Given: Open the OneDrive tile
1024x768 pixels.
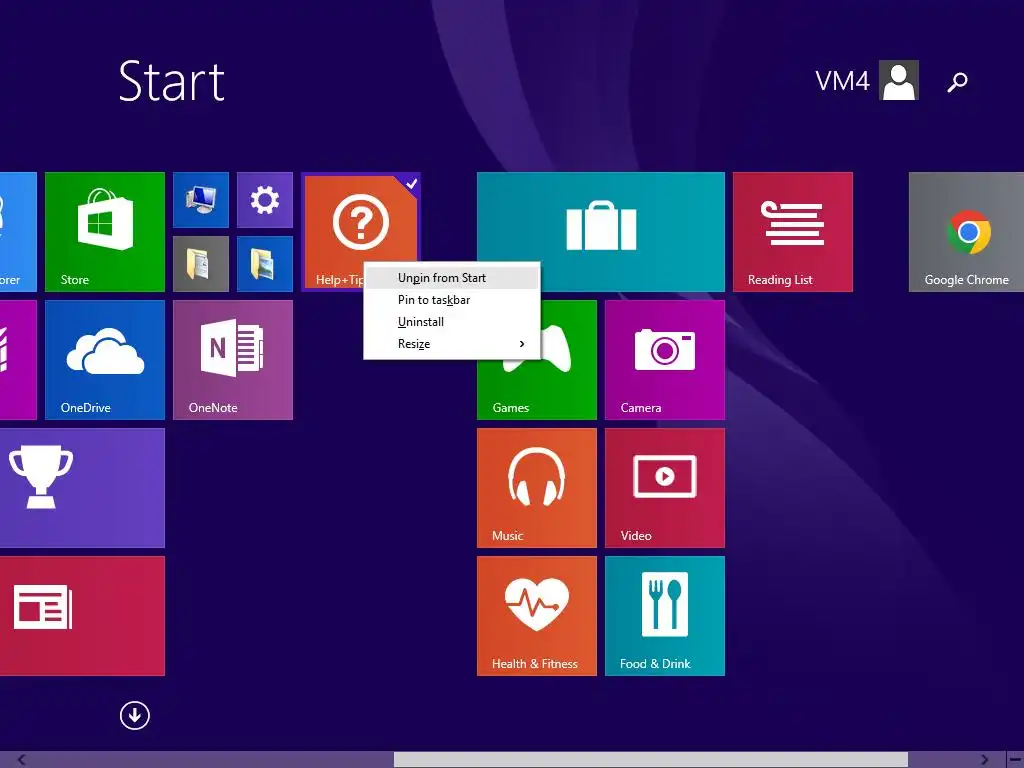Looking at the screenshot, I should tap(104, 360).
